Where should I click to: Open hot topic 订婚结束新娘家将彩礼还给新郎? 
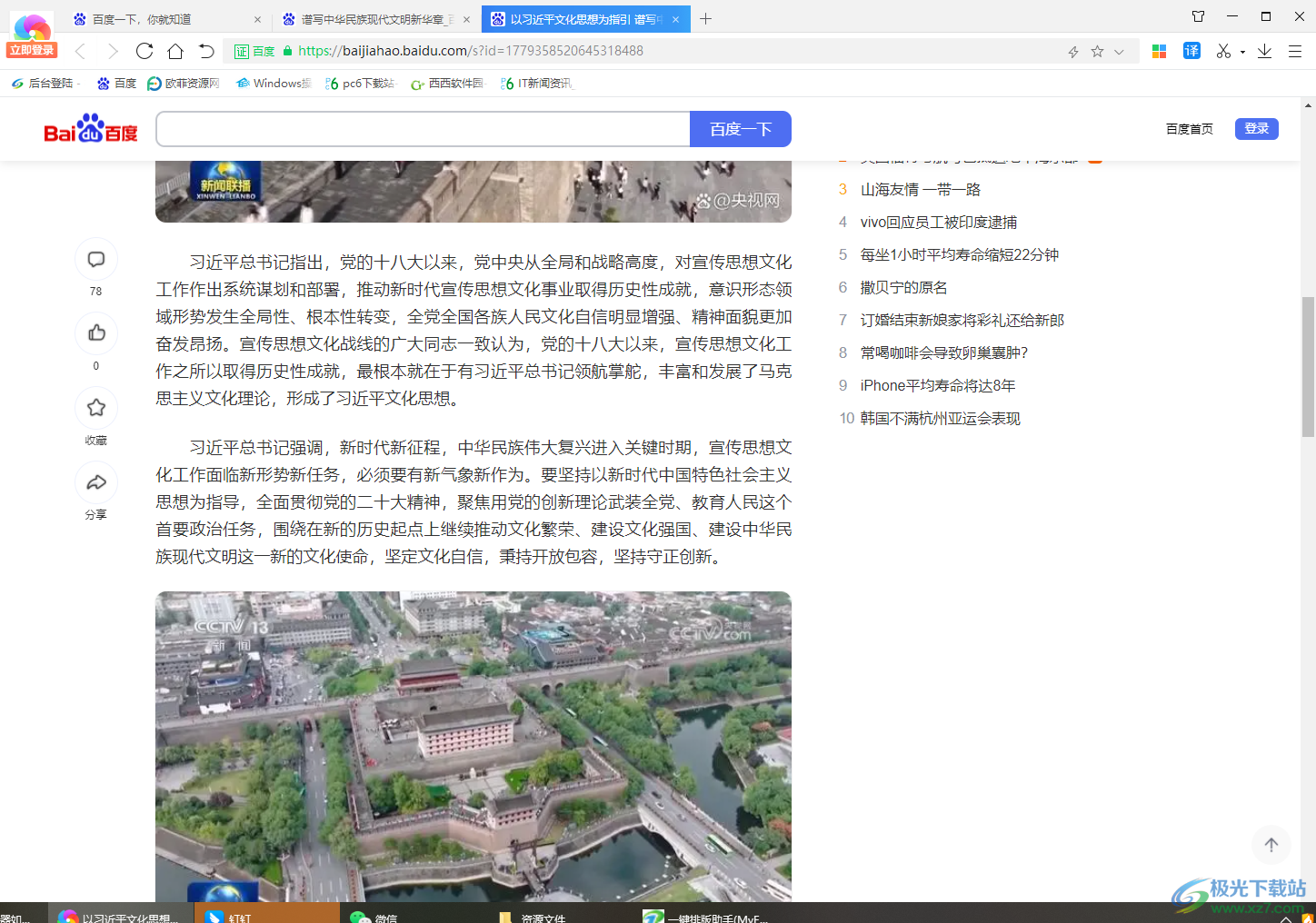pyautogui.click(x=962, y=320)
